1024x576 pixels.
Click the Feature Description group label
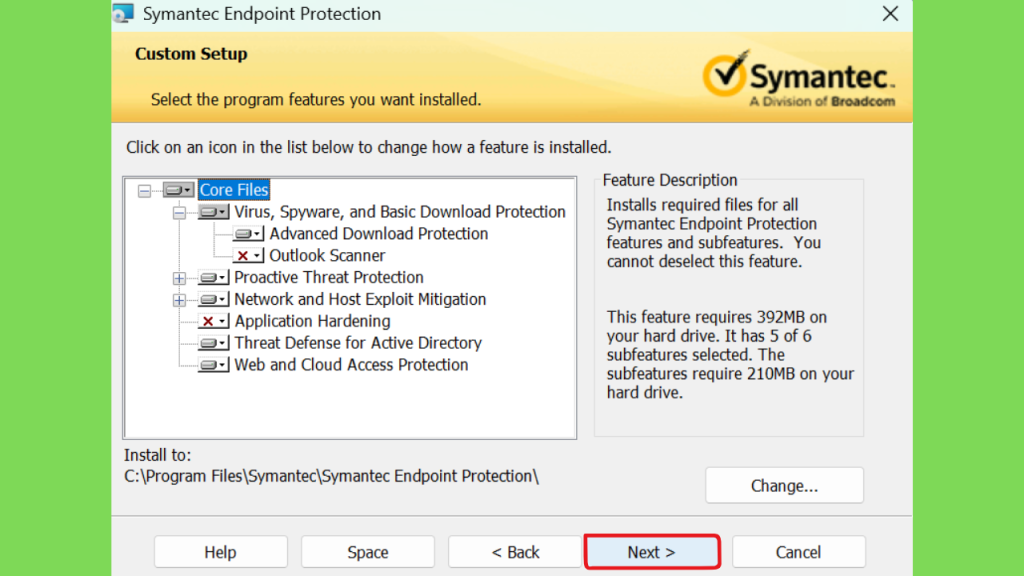click(670, 180)
